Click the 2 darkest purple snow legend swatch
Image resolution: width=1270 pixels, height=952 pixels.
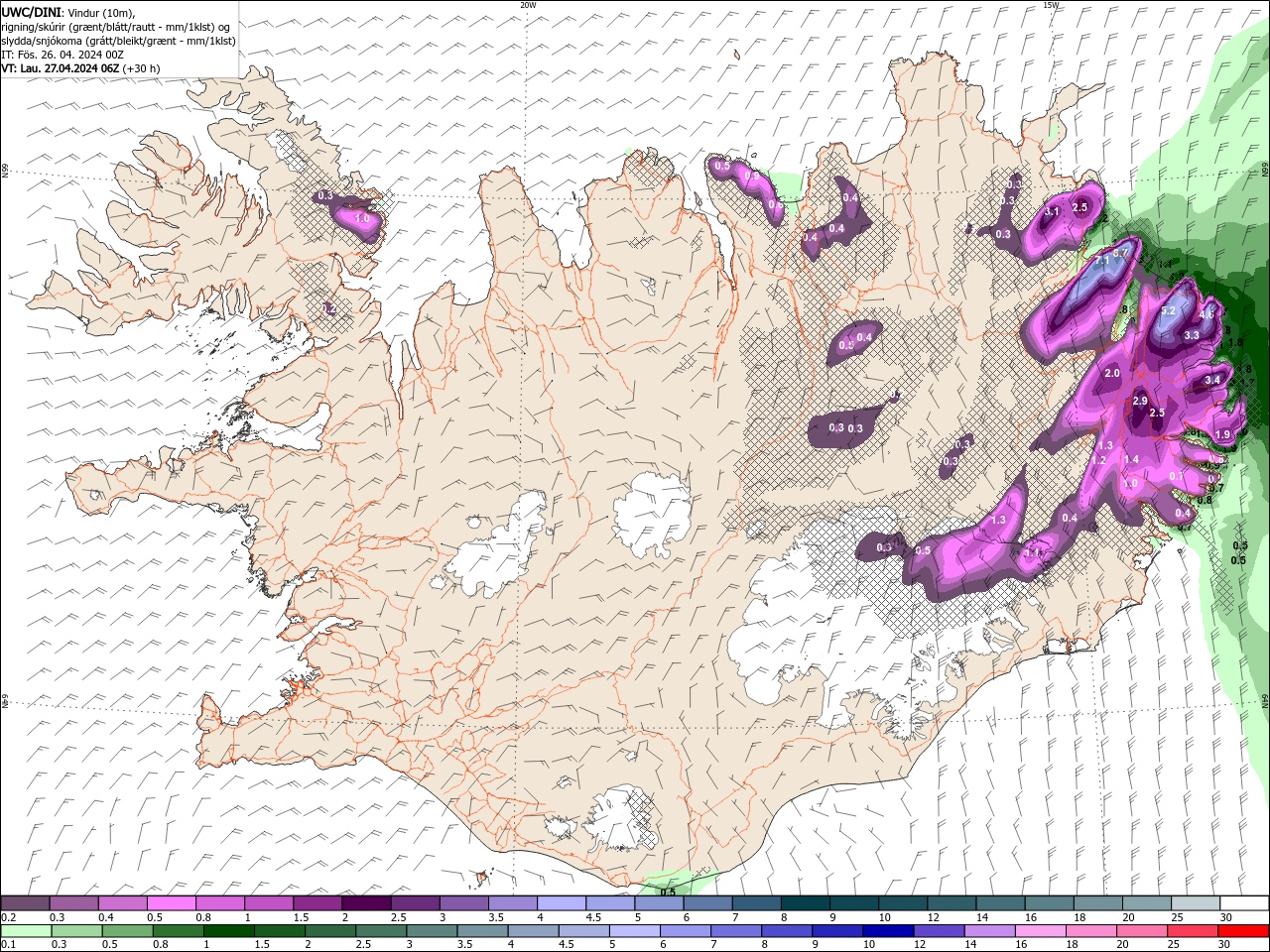pyautogui.click(x=366, y=903)
